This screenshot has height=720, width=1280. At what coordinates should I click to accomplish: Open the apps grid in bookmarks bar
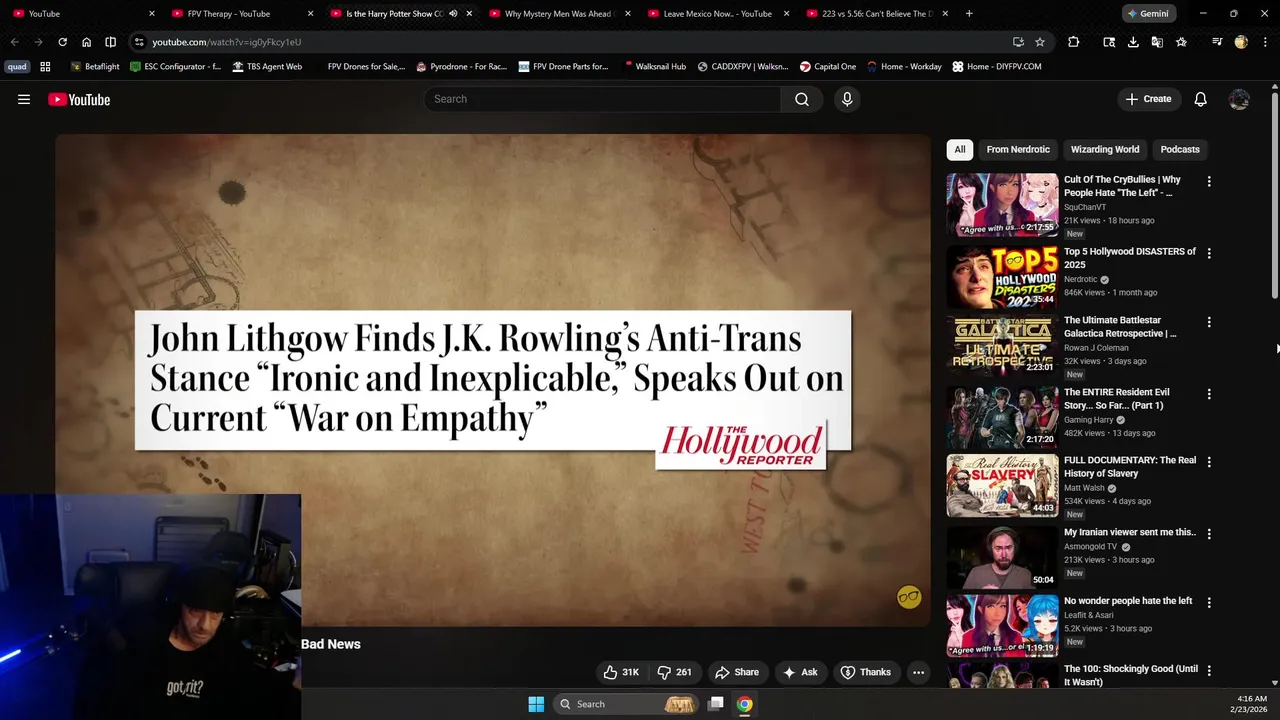[x=45, y=66]
